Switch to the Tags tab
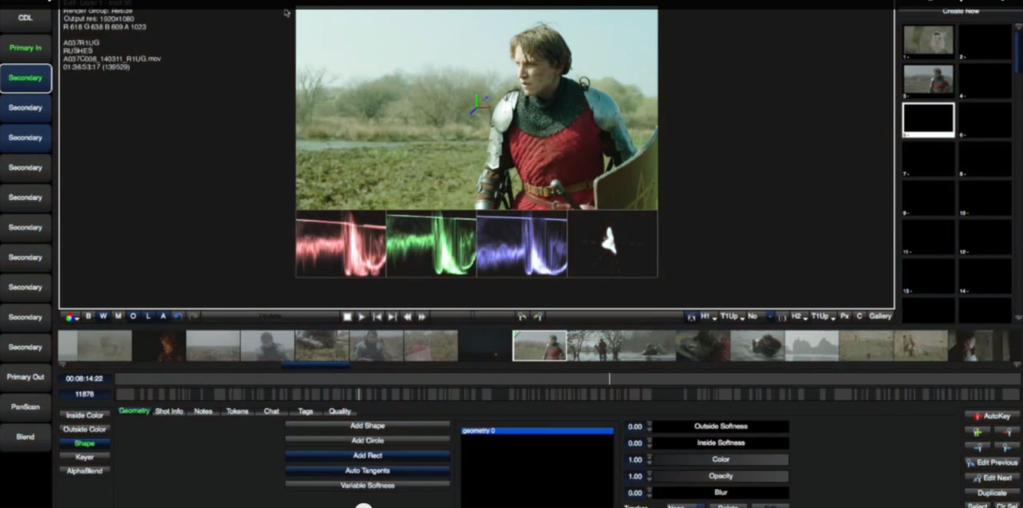The image size is (1023, 508). (306, 411)
